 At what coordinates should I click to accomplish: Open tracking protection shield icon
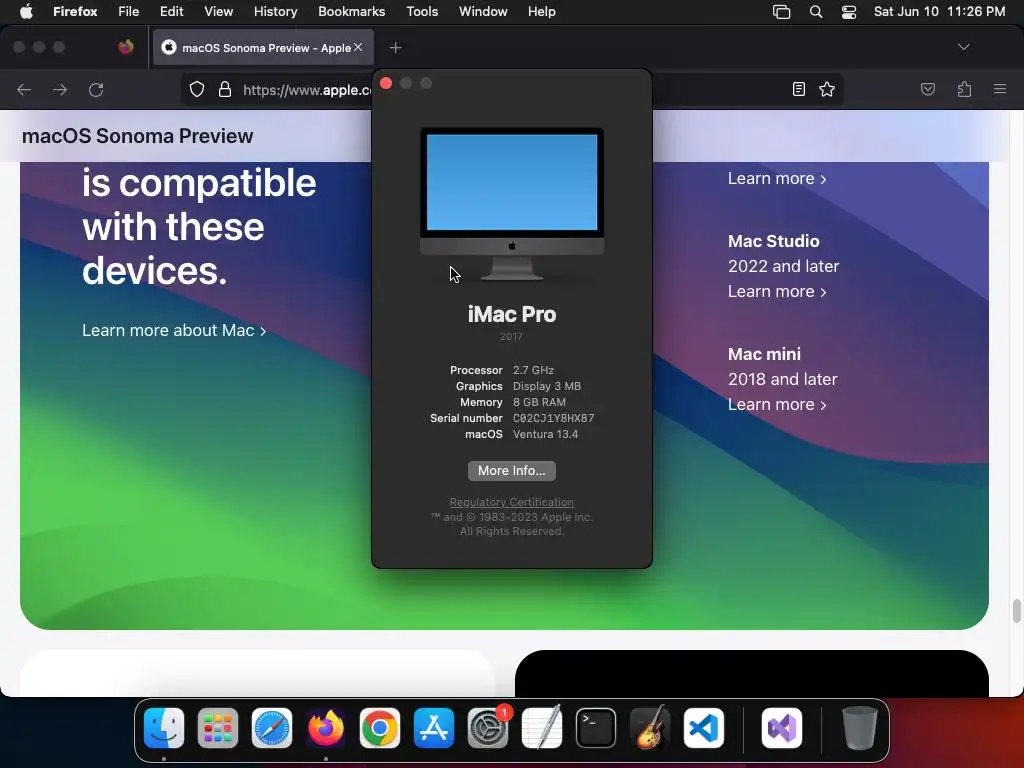pos(197,89)
